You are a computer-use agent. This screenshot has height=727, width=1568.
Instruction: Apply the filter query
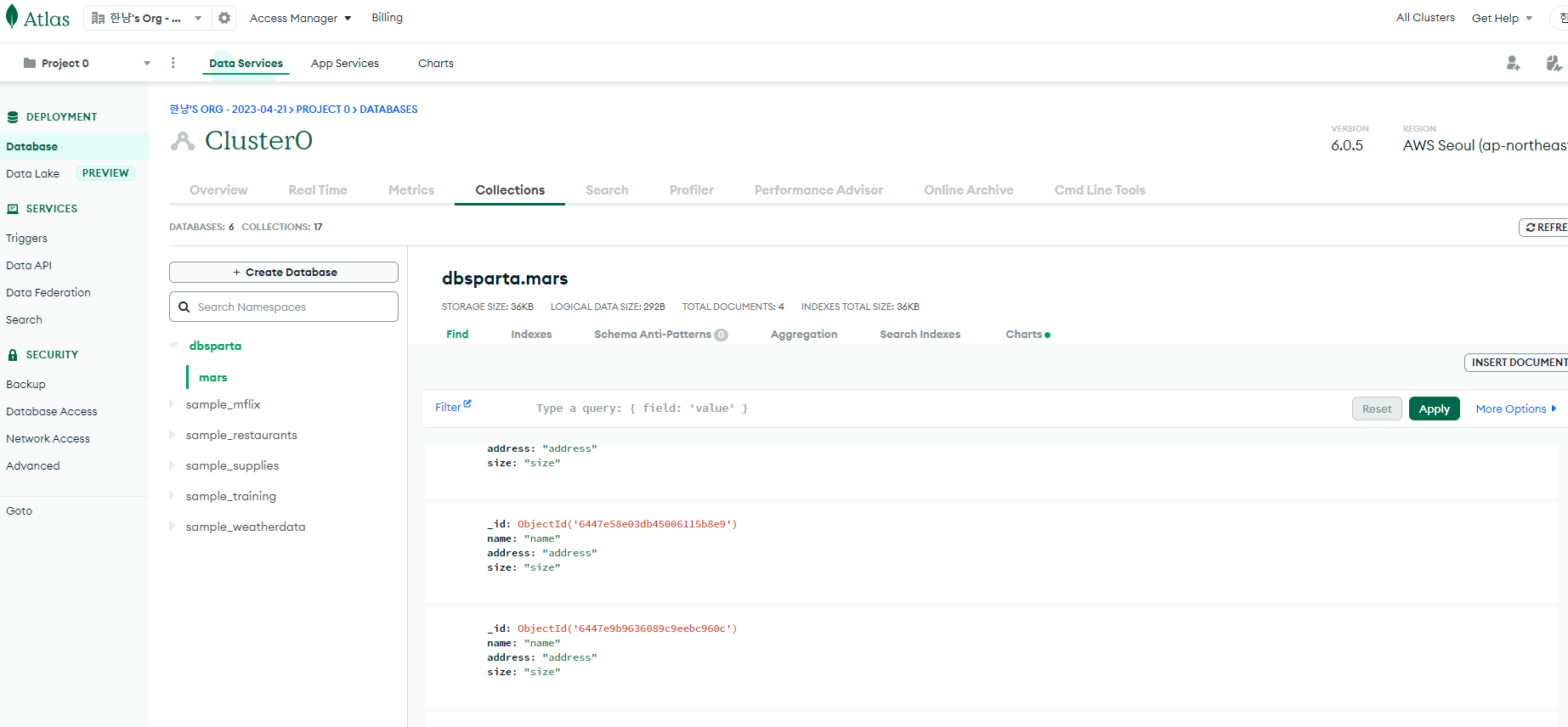(x=1435, y=409)
